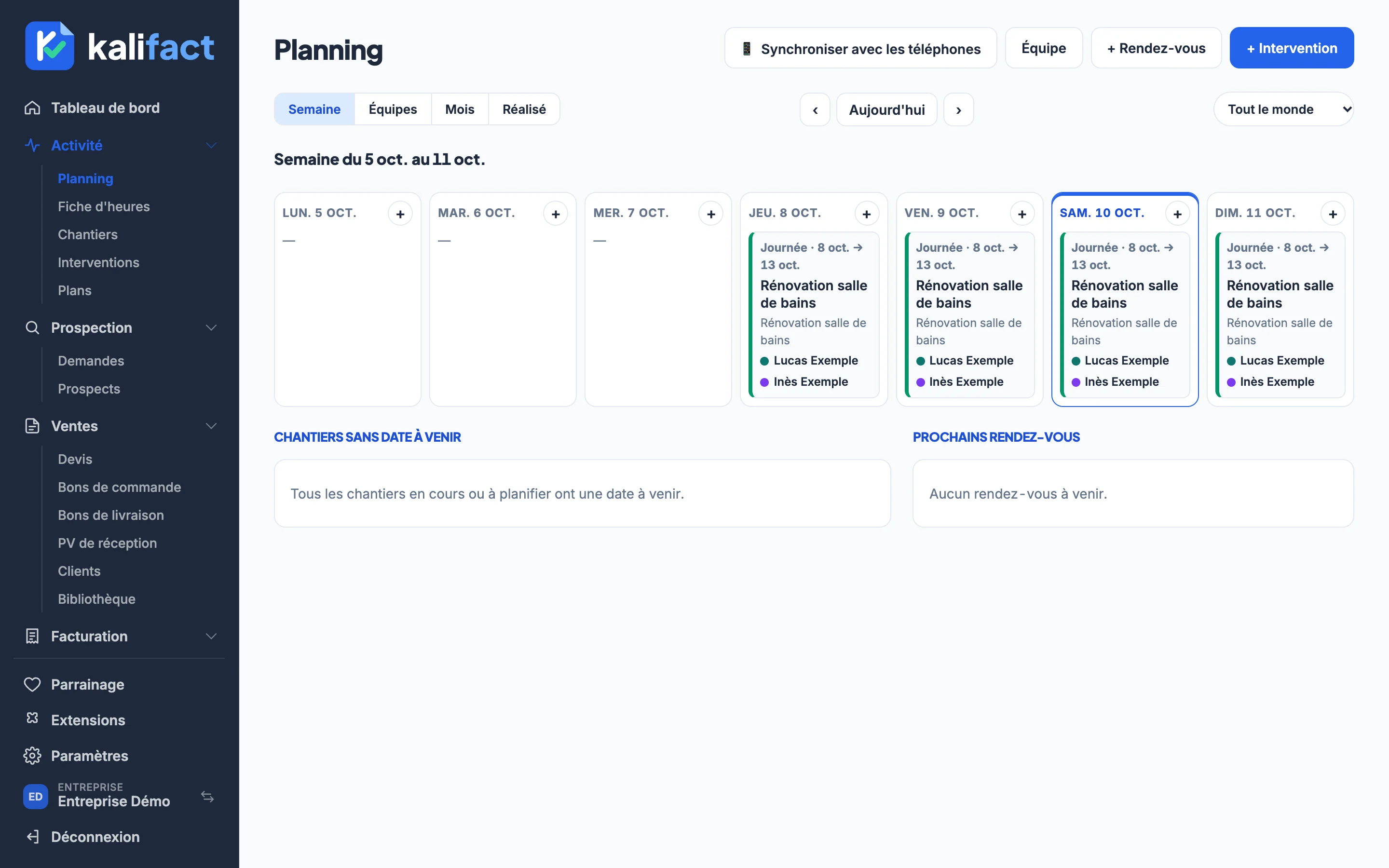This screenshot has width=1389, height=868.
Task: Click the Tableau de bord home icon
Action: pyautogui.click(x=32, y=108)
